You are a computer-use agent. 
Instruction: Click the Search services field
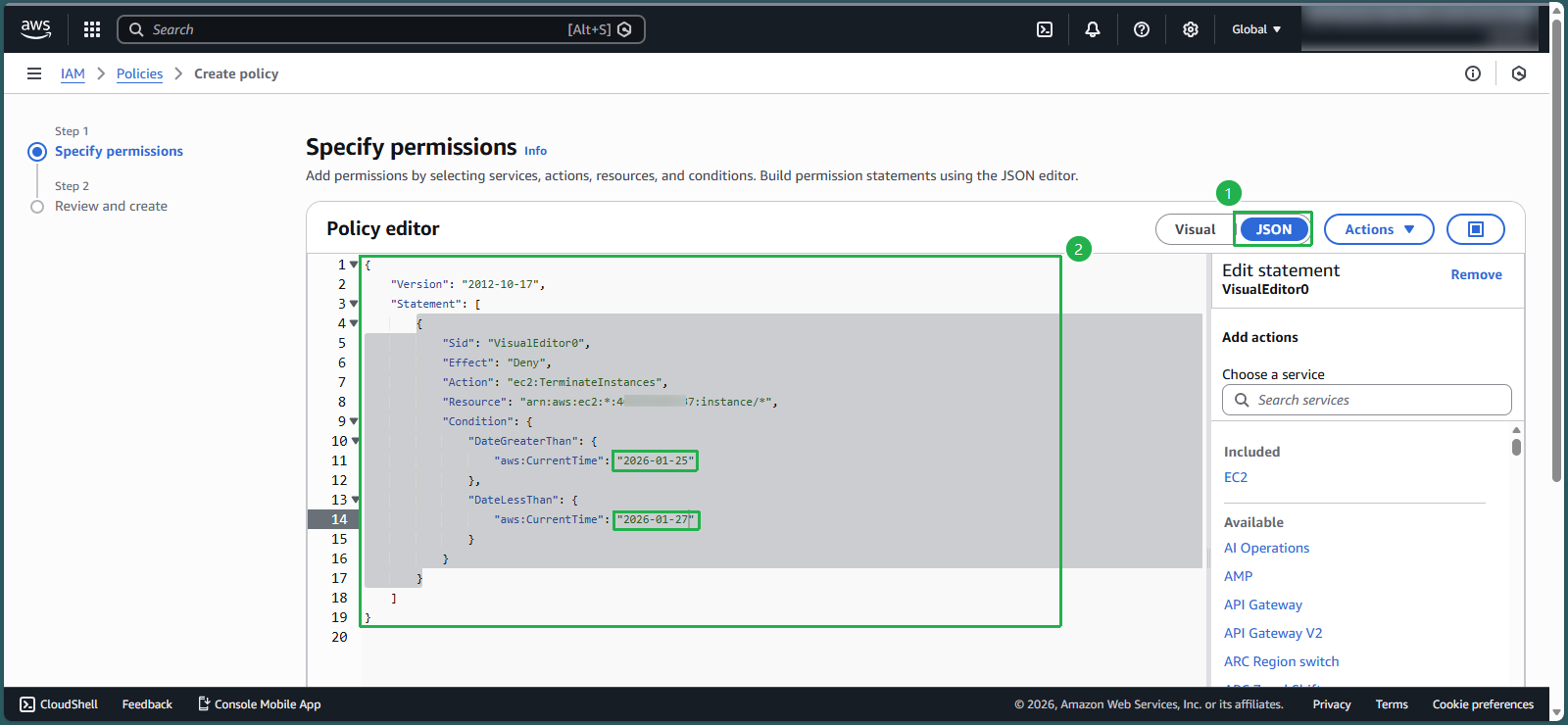[1367, 400]
